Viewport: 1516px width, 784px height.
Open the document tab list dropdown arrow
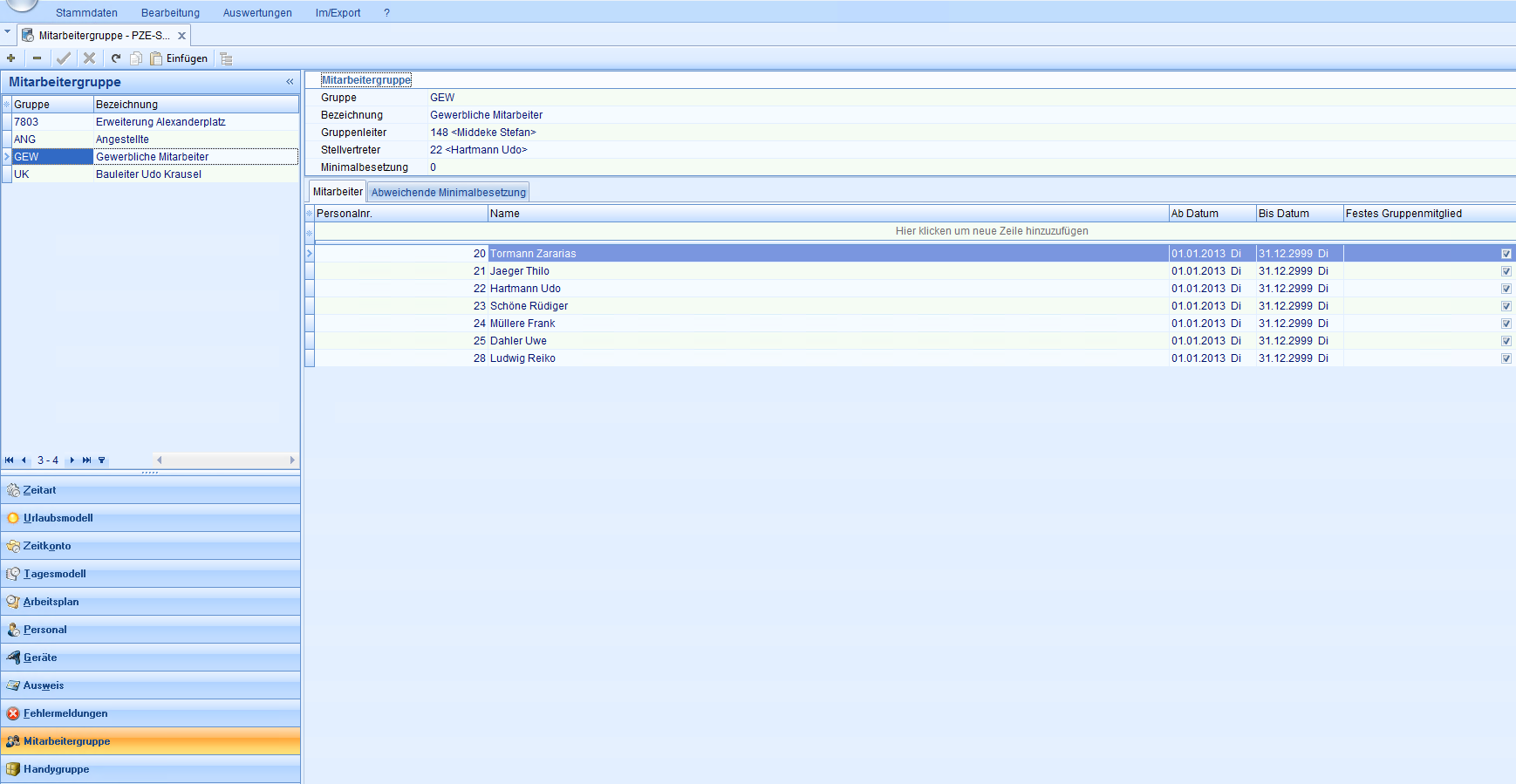click(8, 32)
